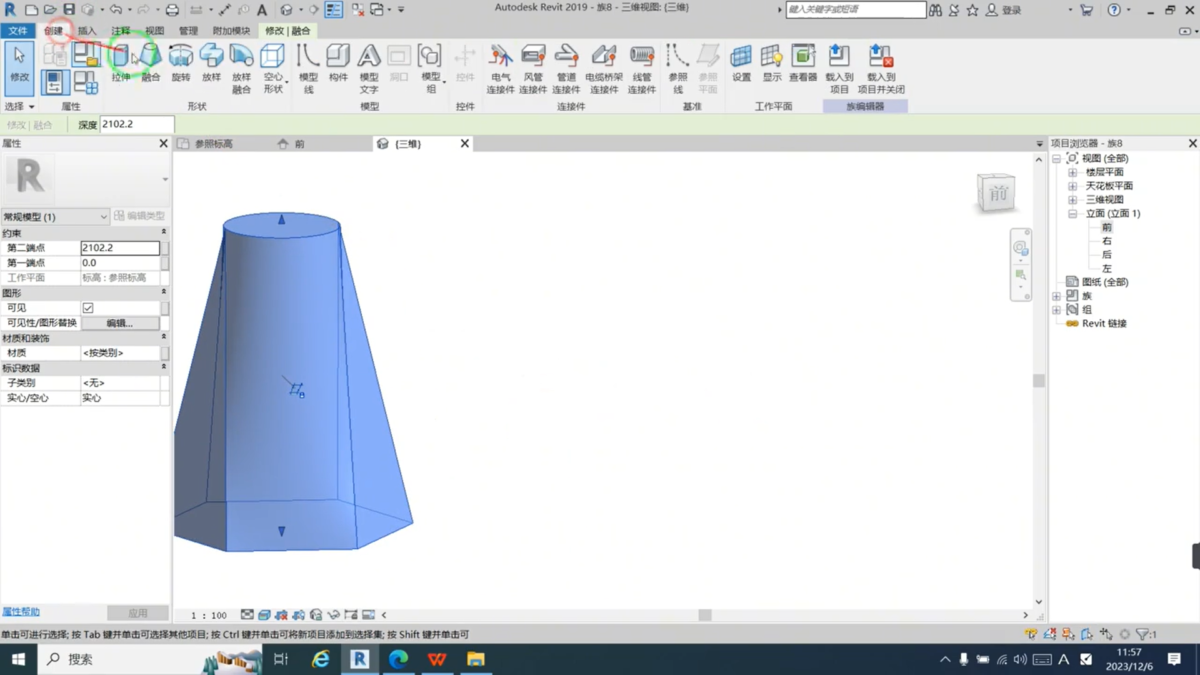
Task: Add a 管道连接件 pipe connector
Action: [x=566, y=68]
